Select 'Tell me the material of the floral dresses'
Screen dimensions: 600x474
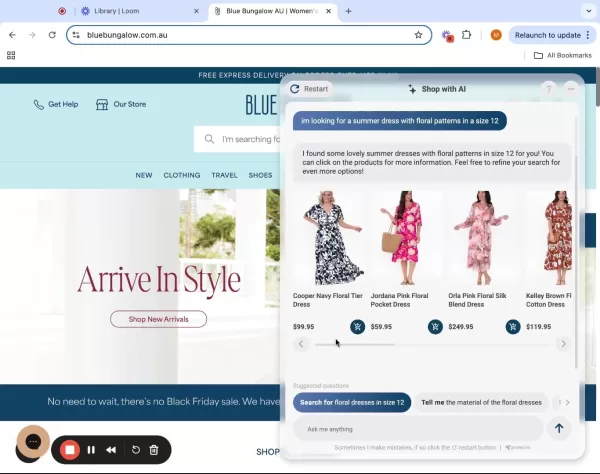coord(481,402)
